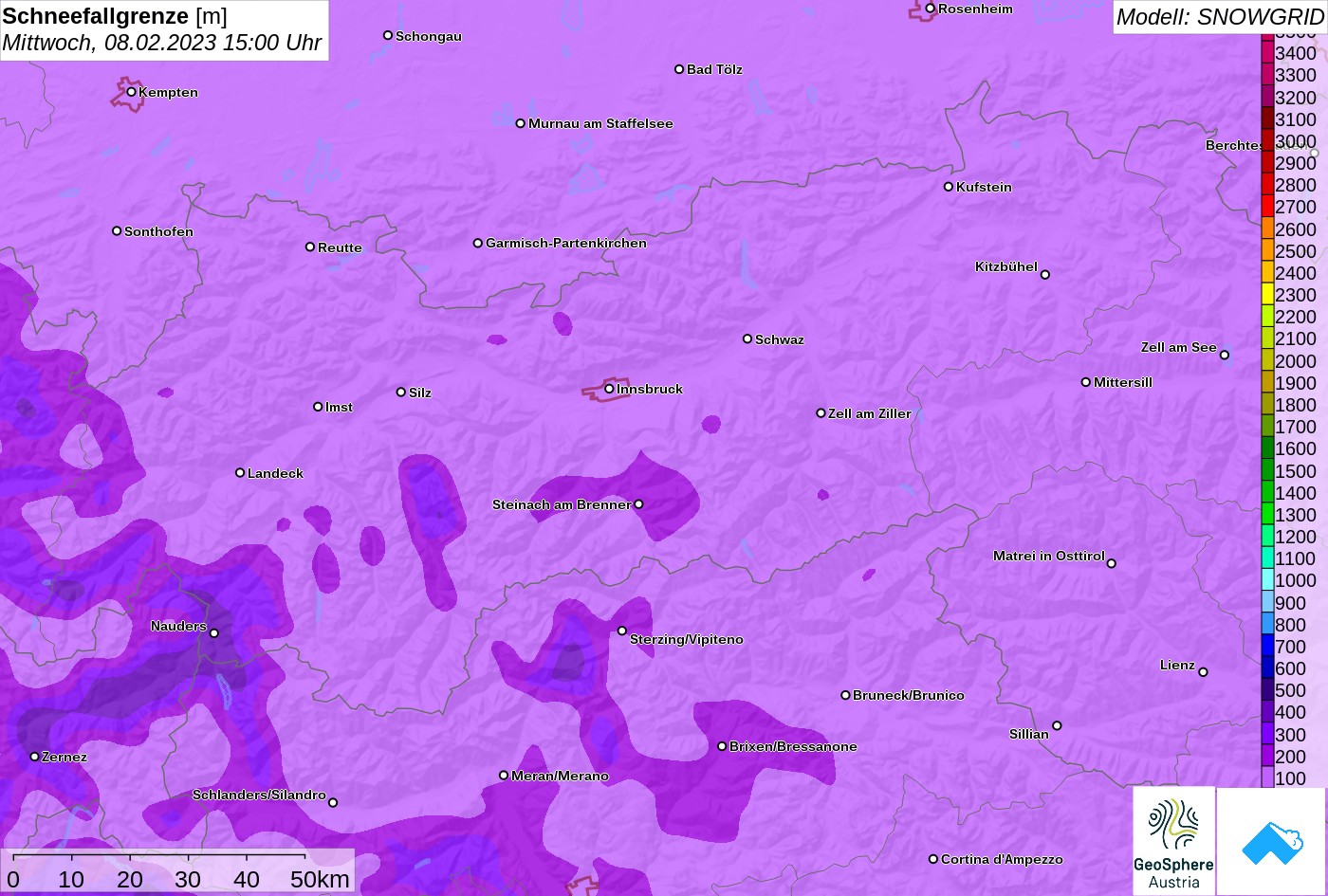Image resolution: width=1328 pixels, height=896 pixels.
Task: Click the date Mittwoch, 08.02.2023 15:00 Uhr
Action: click(162, 43)
